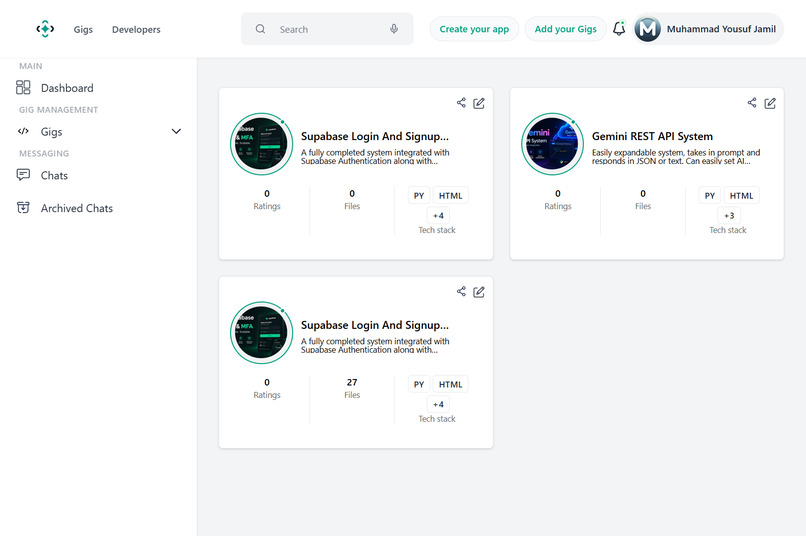Open the notifications bell icon
The height and width of the screenshot is (536, 806).
pyautogui.click(x=619, y=29)
